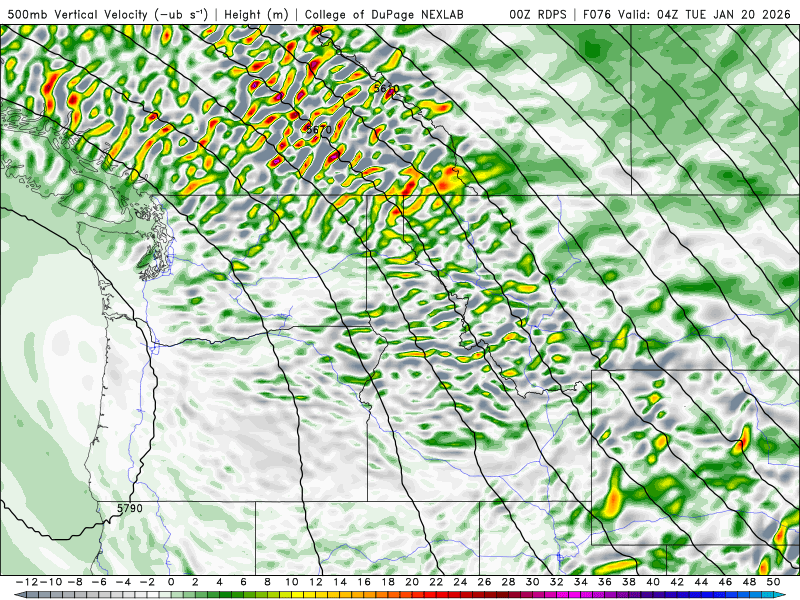Click the 30 tick label on the scale
Screen dimensions: 800x600
(x=532, y=582)
